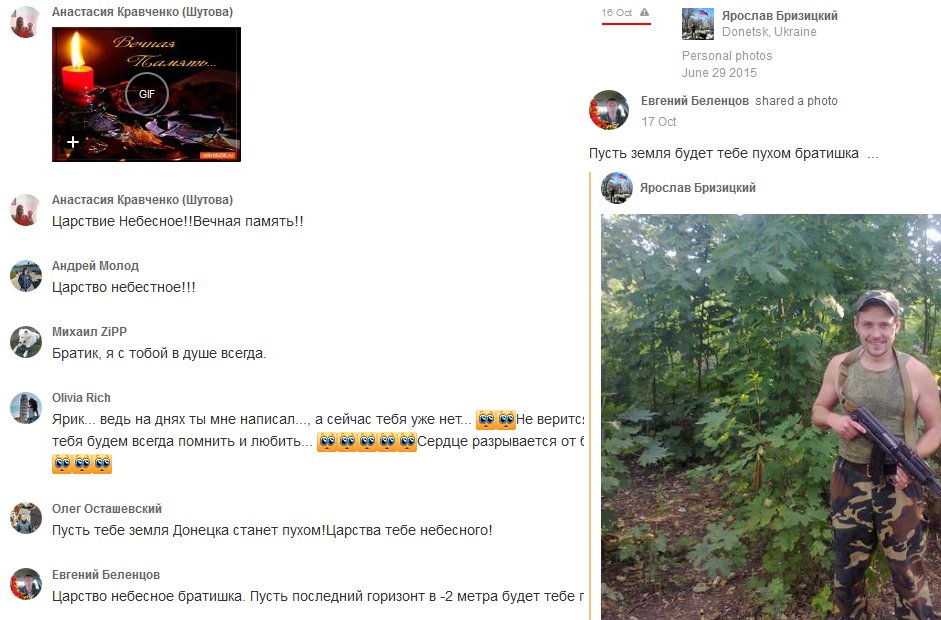
Task: Expand the ellipsis after братишка text
Action: 873,154
